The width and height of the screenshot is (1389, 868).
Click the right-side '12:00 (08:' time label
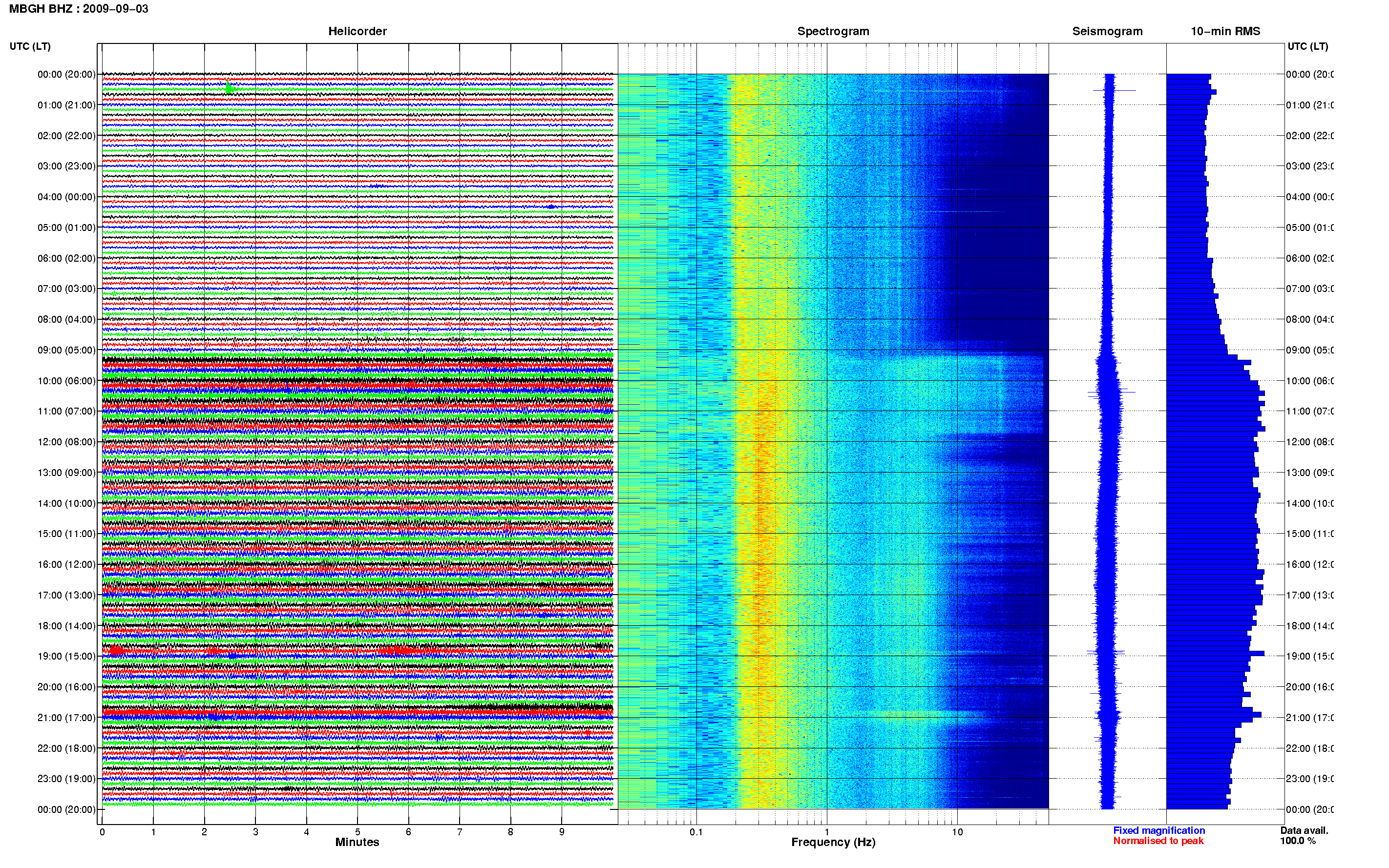point(1309,442)
